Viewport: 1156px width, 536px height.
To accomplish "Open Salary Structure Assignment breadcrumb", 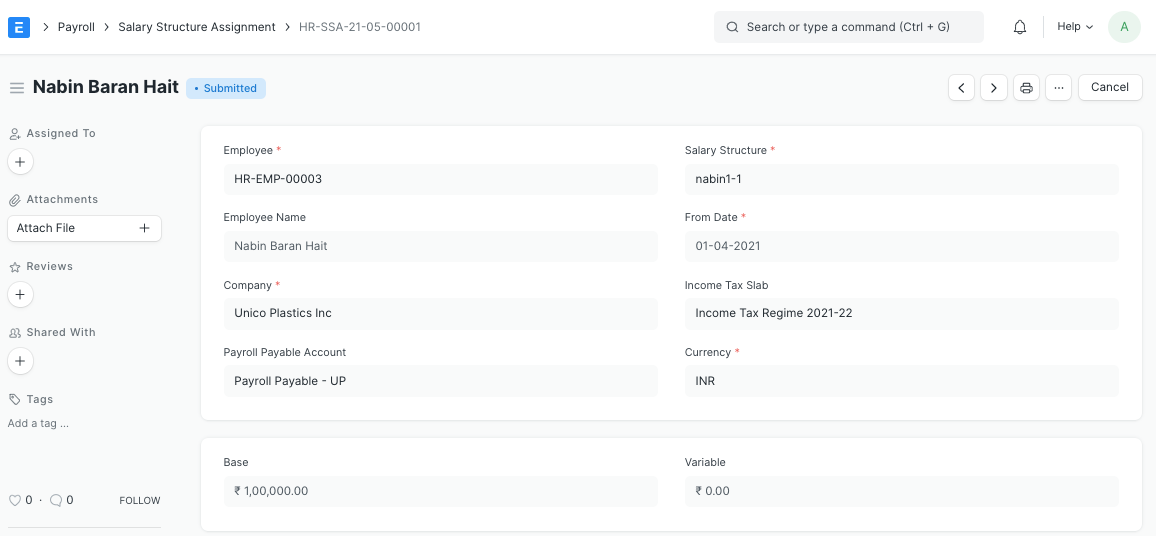I will coord(196,27).
